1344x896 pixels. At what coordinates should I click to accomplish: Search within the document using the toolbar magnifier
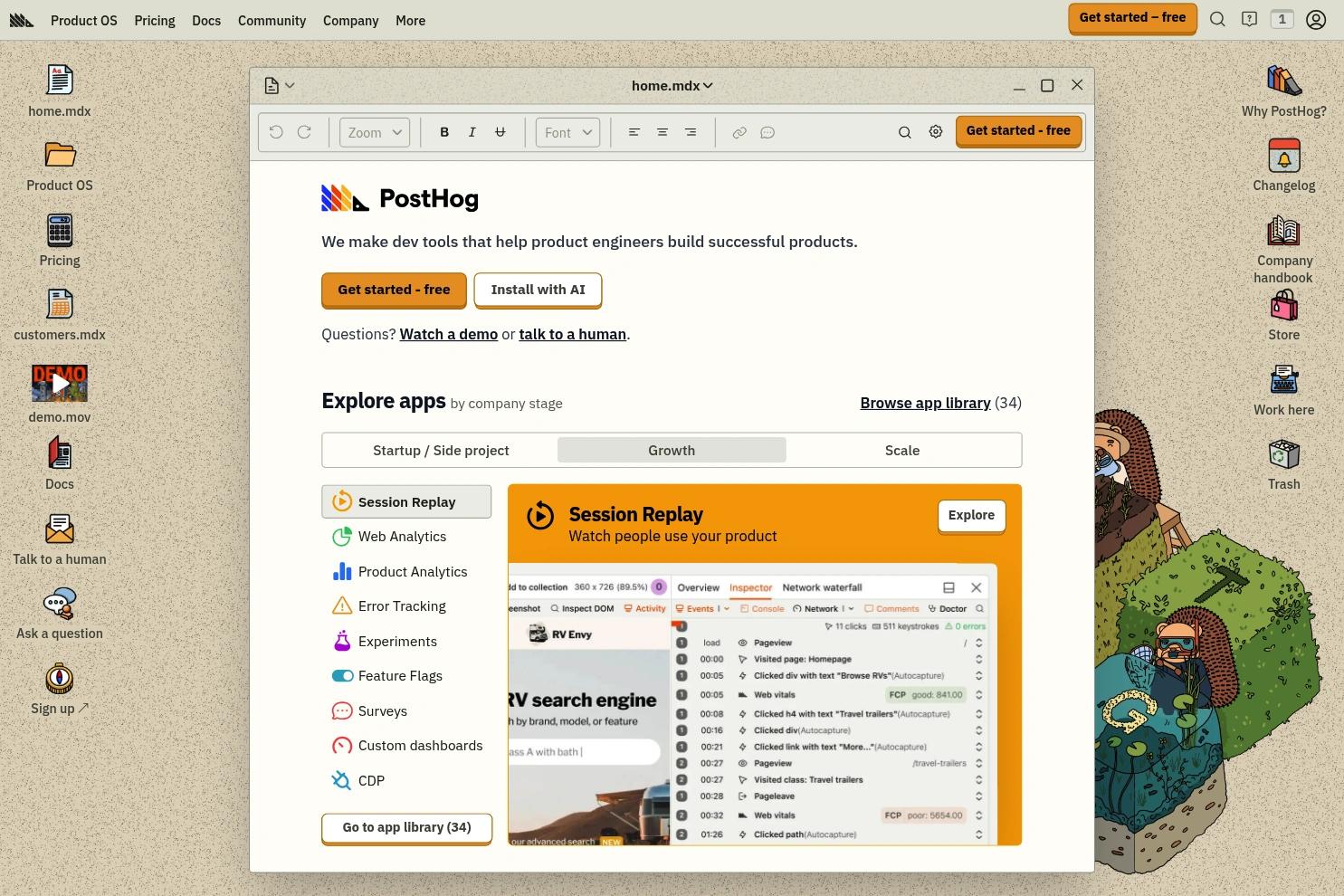tap(904, 132)
